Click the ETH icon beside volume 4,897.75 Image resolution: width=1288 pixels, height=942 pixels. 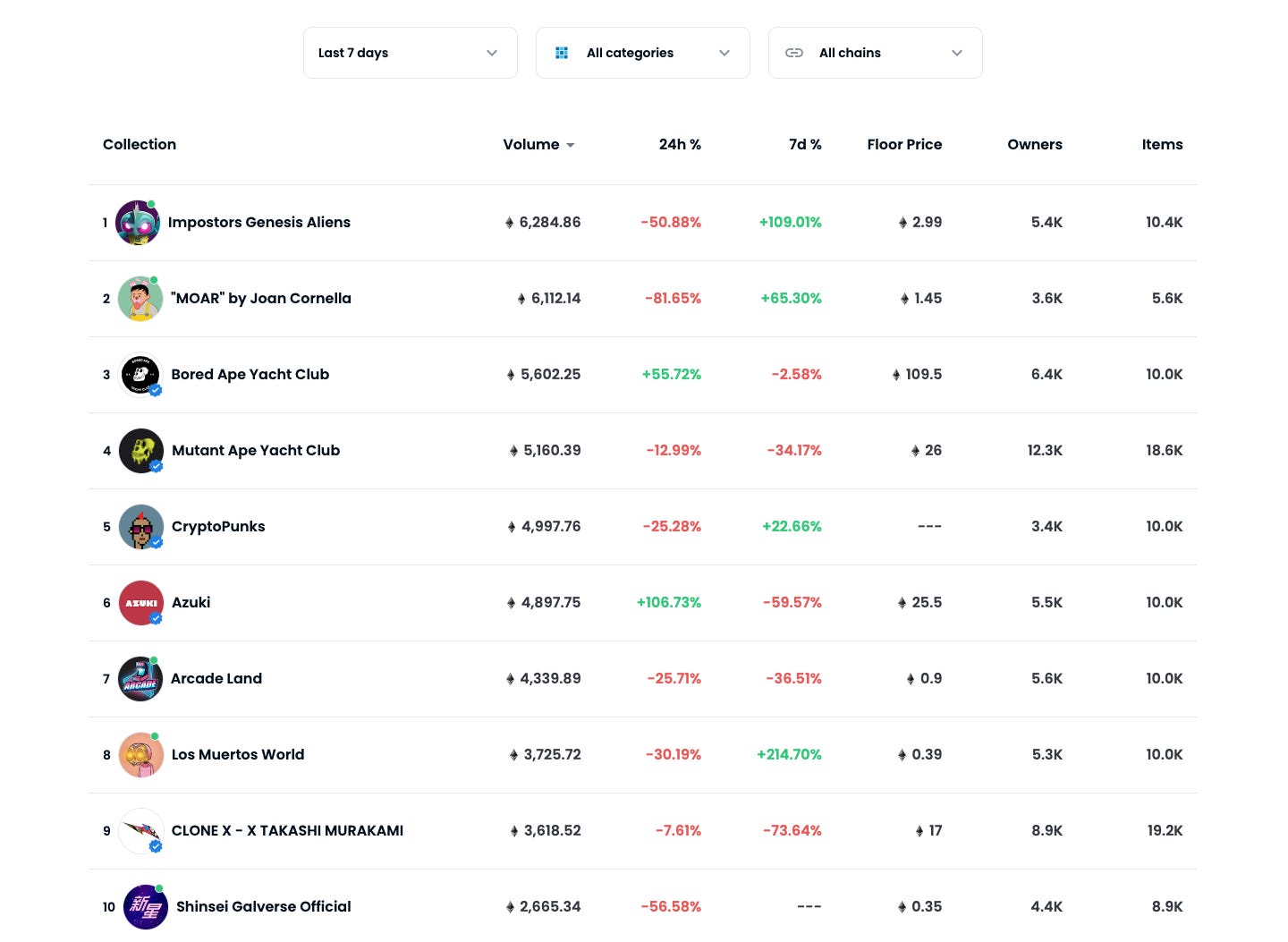pos(512,603)
